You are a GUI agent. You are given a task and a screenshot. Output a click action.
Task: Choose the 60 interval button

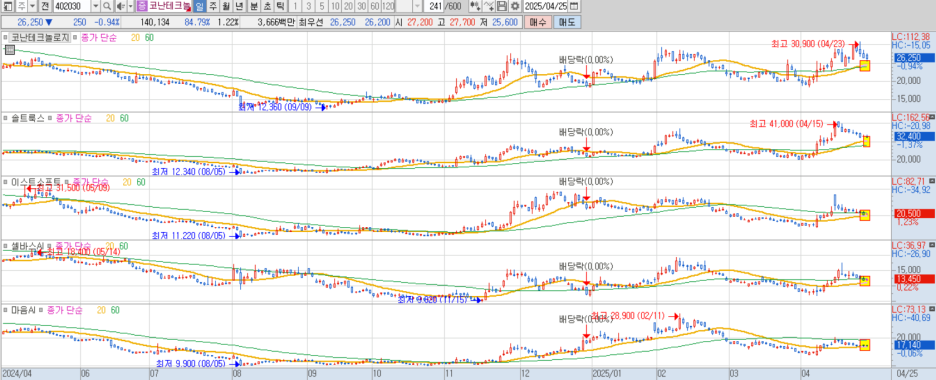[x=374, y=7]
